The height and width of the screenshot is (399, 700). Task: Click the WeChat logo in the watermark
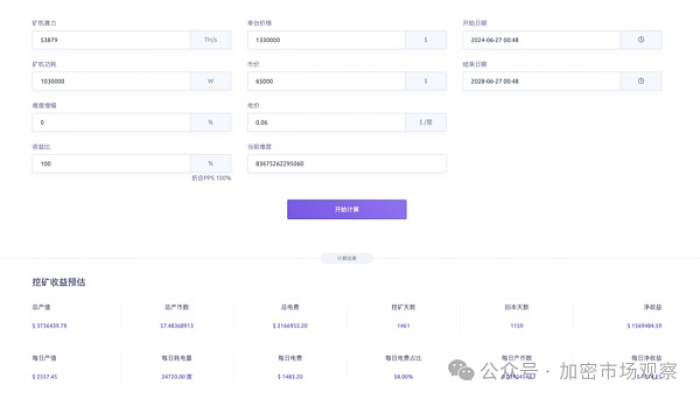point(461,370)
